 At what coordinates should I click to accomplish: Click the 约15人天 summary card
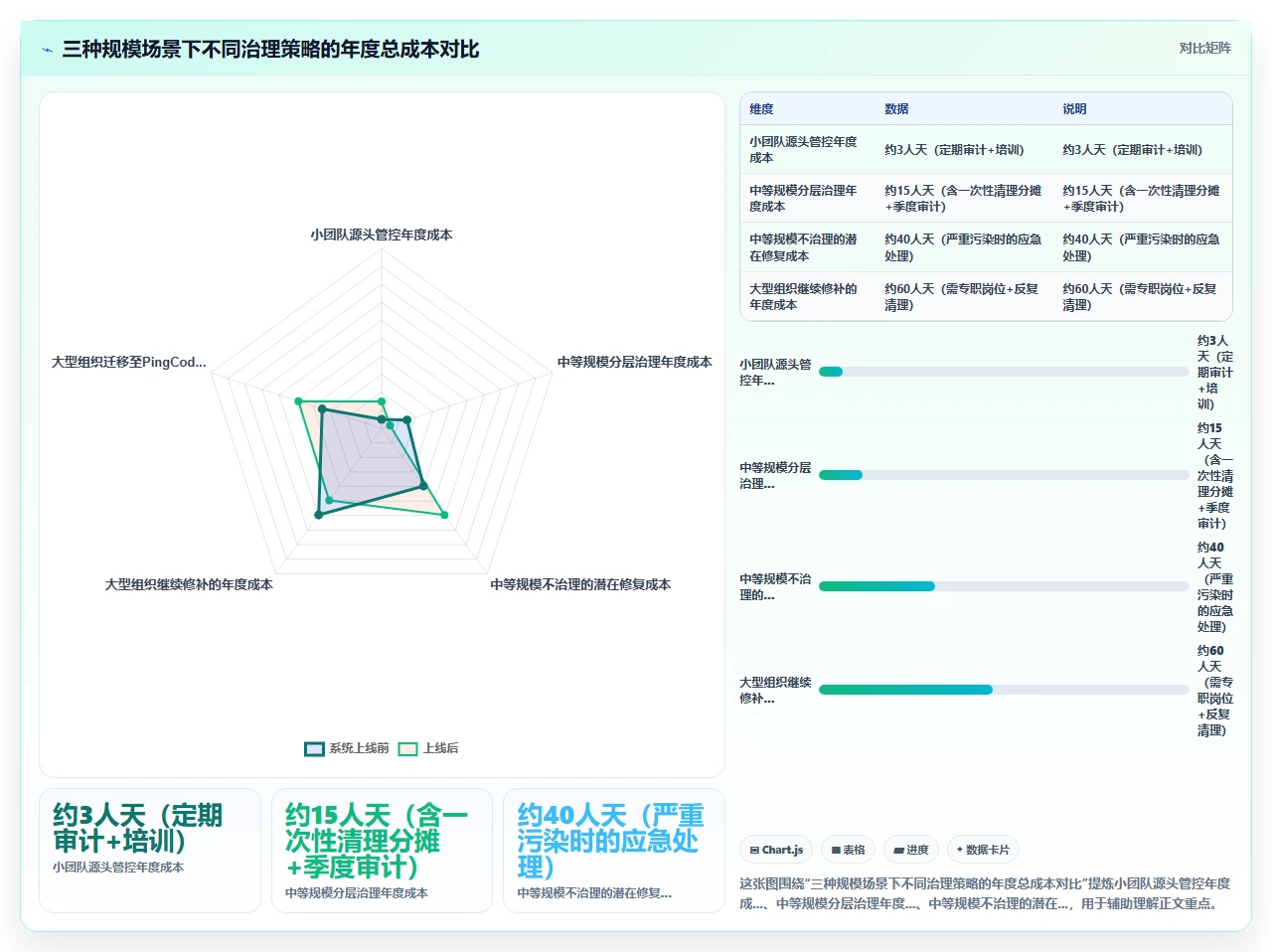point(382,850)
